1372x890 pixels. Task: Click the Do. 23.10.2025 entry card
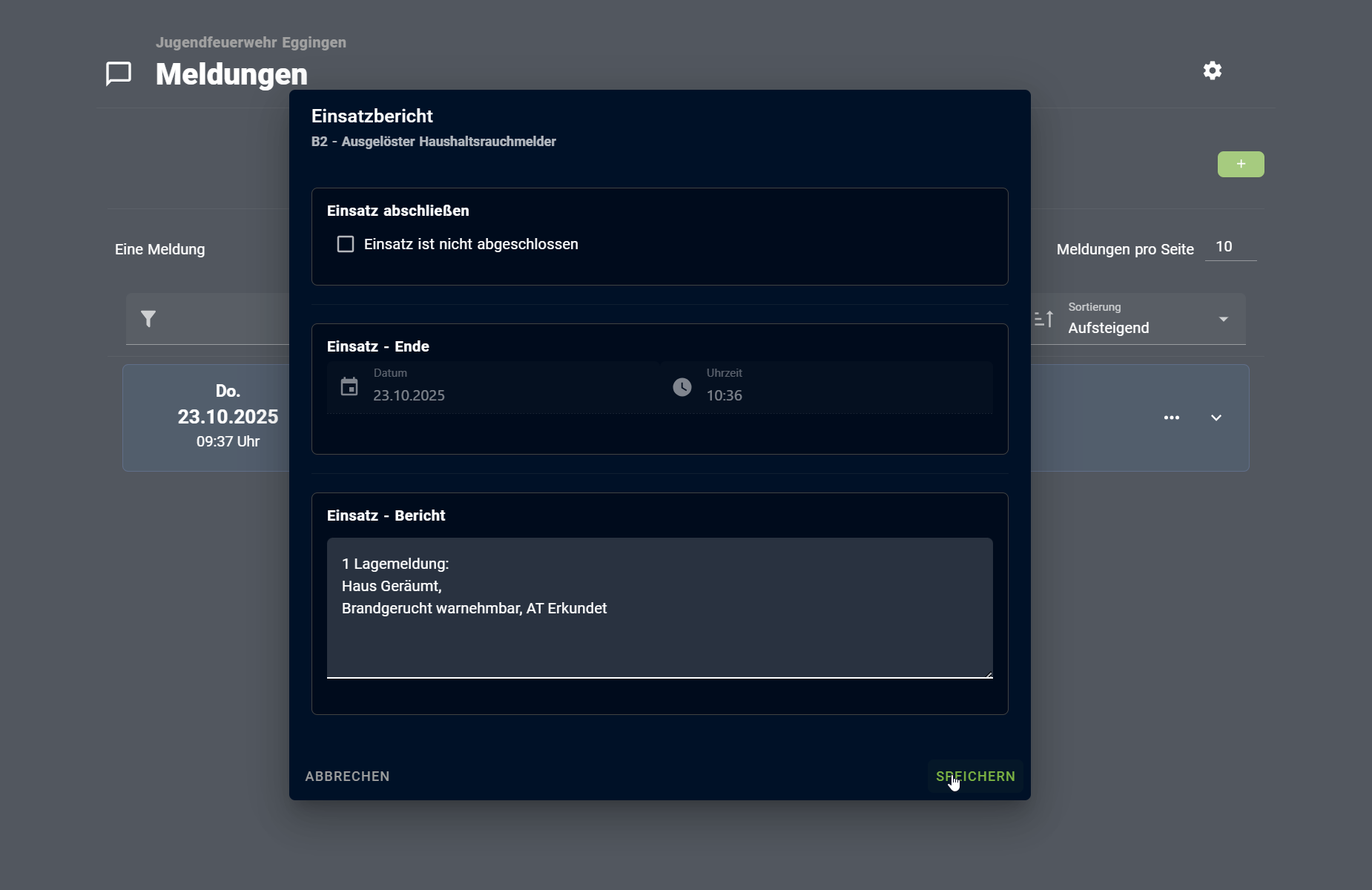tap(215, 418)
